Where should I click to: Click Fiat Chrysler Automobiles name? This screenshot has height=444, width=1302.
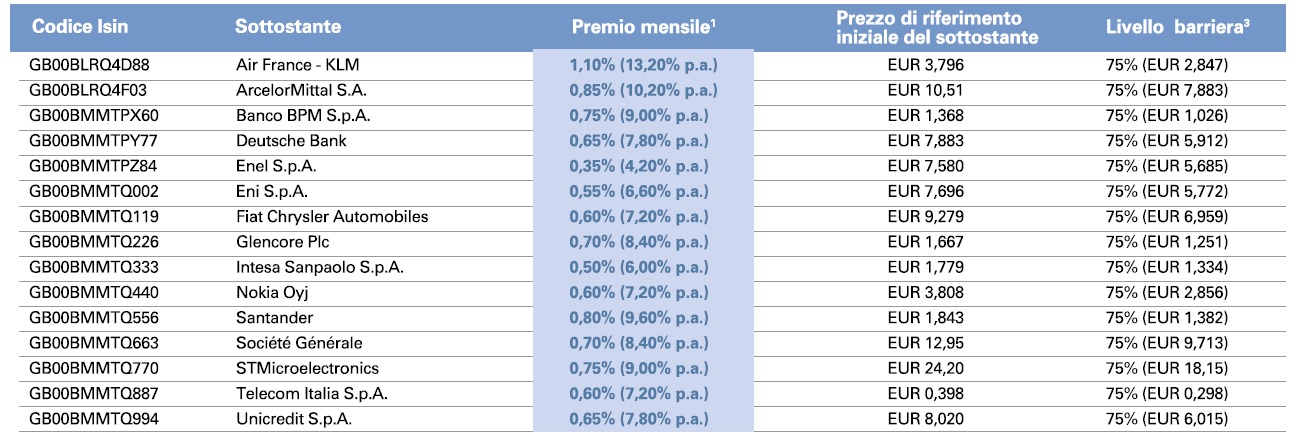point(332,216)
